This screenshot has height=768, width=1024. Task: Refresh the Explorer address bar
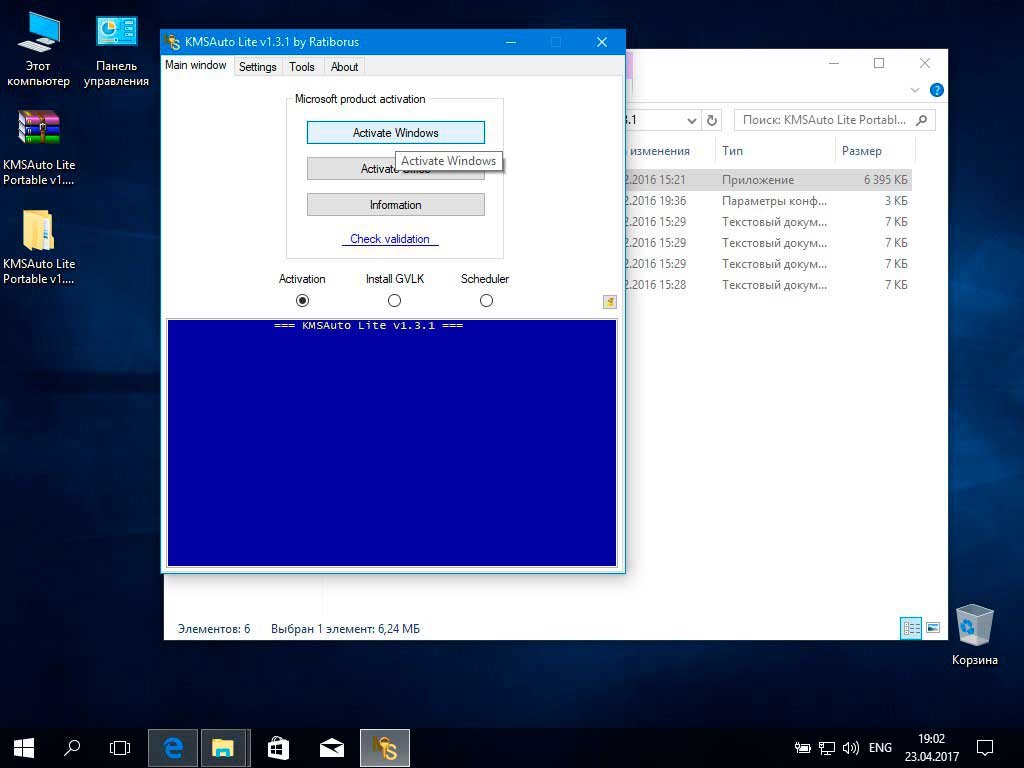(x=712, y=120)
